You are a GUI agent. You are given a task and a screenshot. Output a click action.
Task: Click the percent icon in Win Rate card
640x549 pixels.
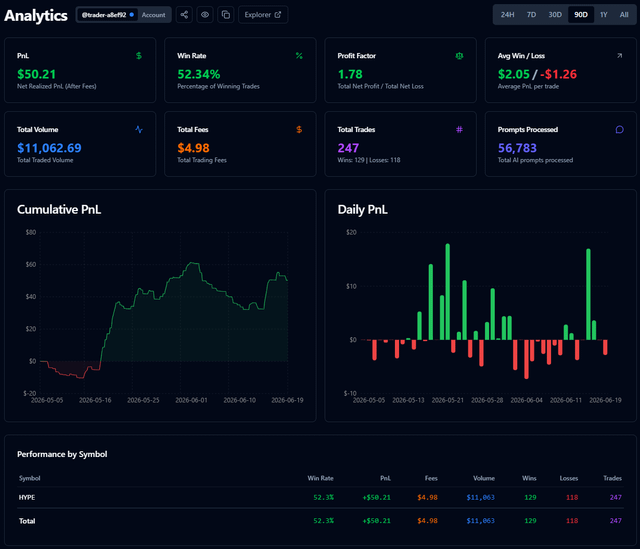click(299, 56)
